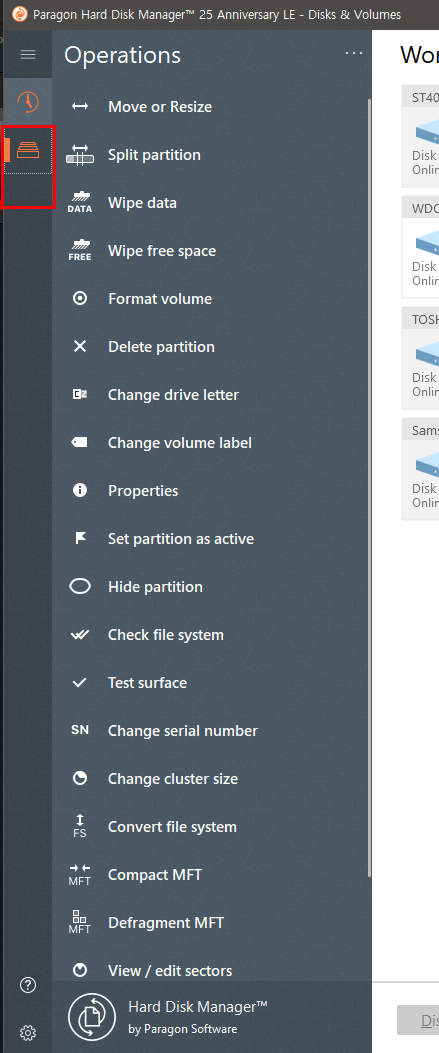Image resolution: width=439 pixels, height=1053 pixels.
Task: Select the WDC disk card
Action: click(420, 246)
